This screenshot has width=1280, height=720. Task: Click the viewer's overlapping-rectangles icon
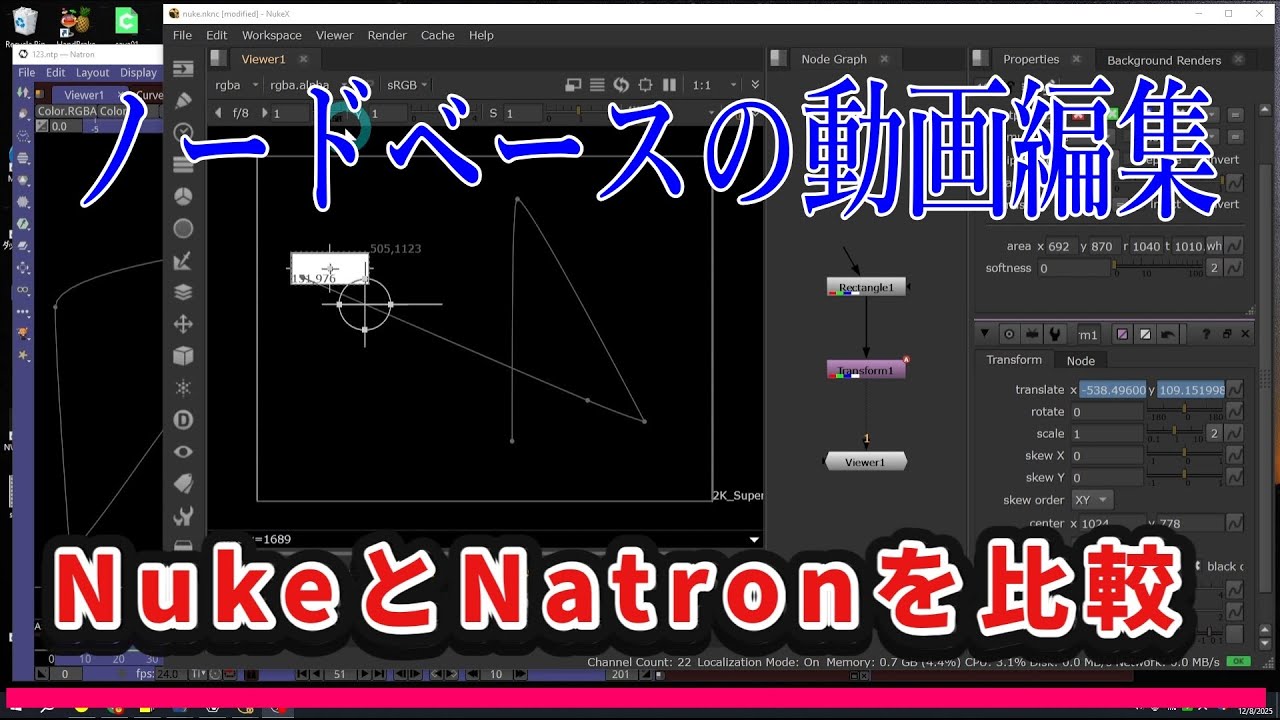(574, 85)
